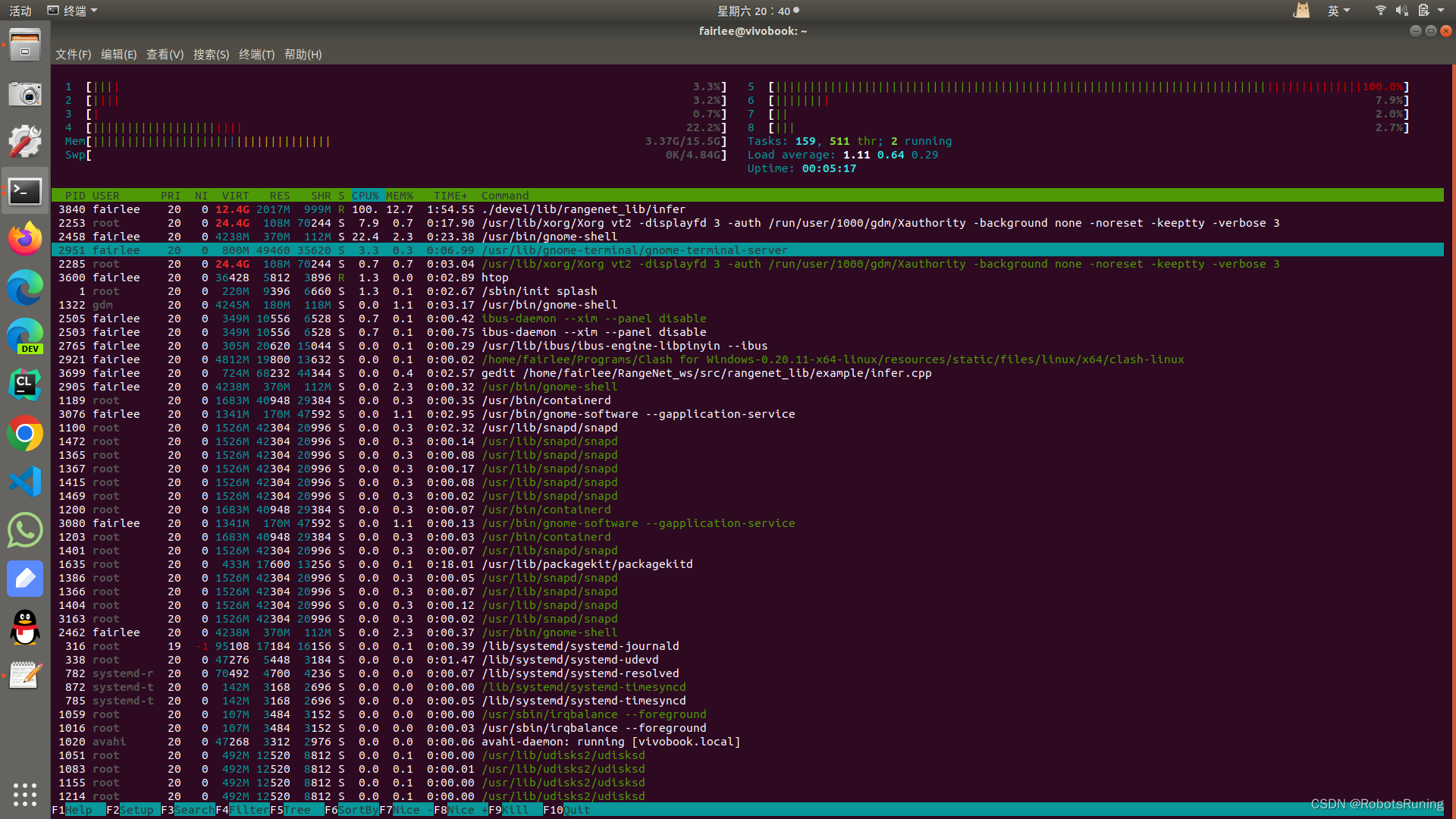Open CLion from the dock
Screen dimensions: 1456x819
click(x=25, y=384)
